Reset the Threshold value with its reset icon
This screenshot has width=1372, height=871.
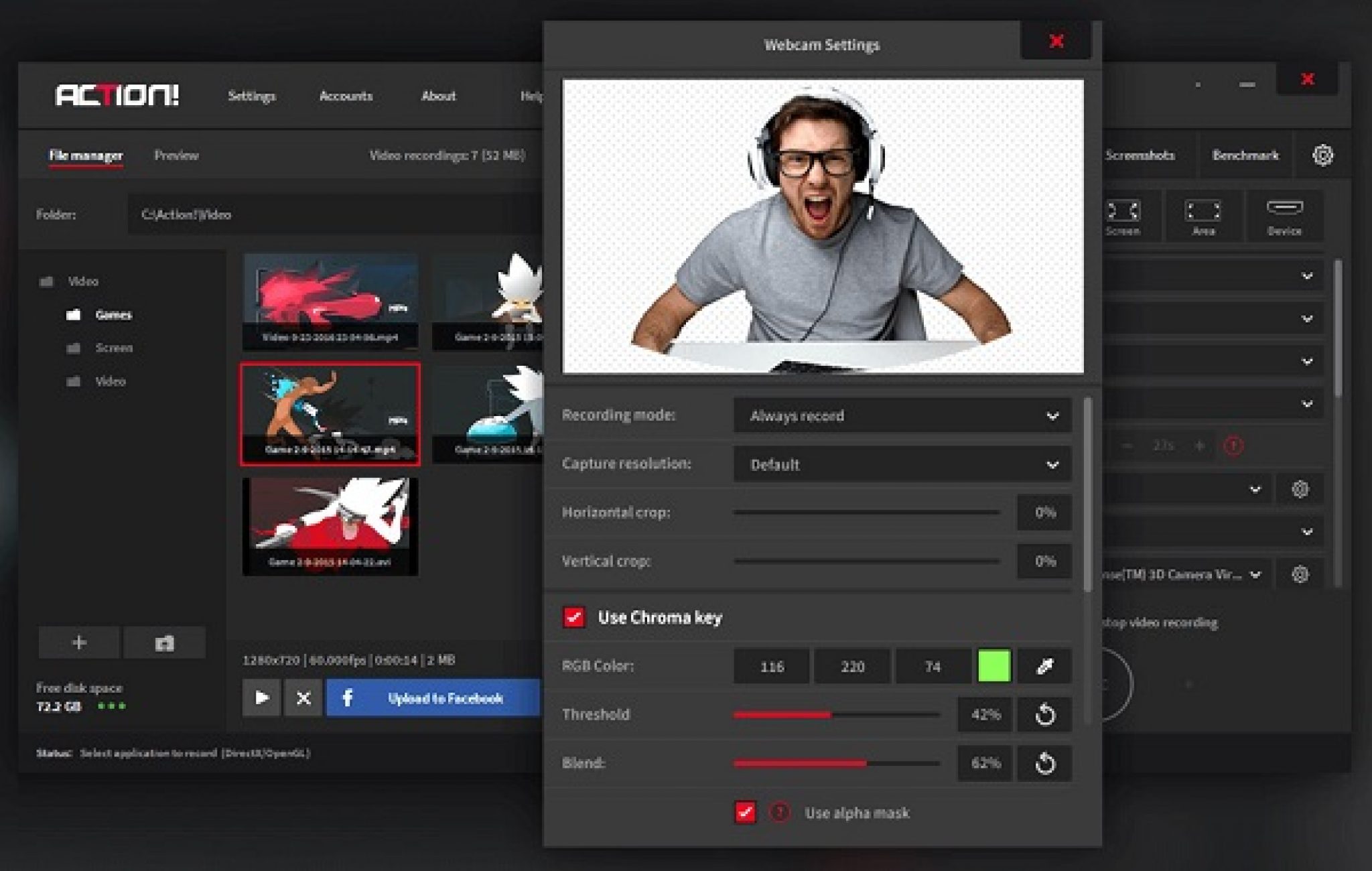[x=1044, y=715]
